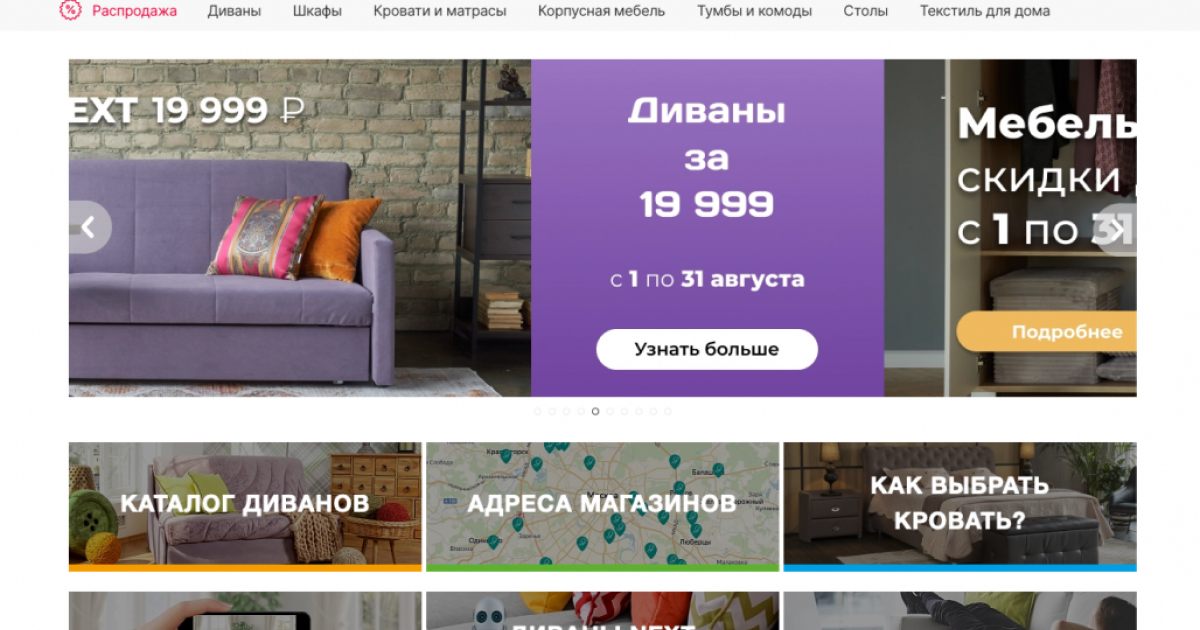This screenshot has height=630, width=1200.
Task: Open the Адреса магазинов map tile
Action: (x=602, y=507)
